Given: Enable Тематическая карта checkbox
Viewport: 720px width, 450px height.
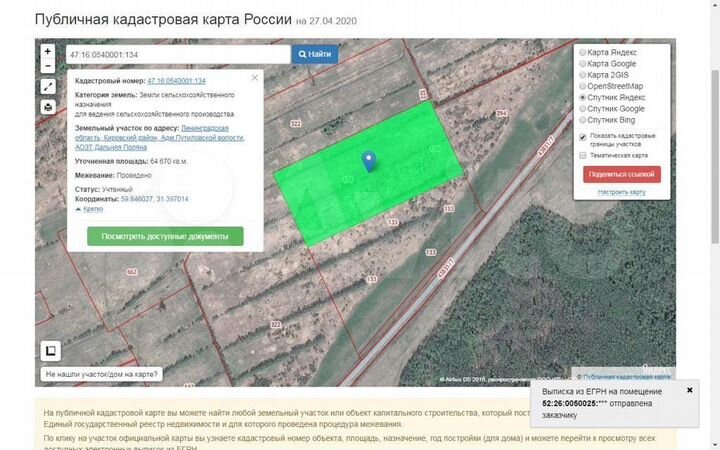Looking at the screenshot, I should tap(583, 155).
